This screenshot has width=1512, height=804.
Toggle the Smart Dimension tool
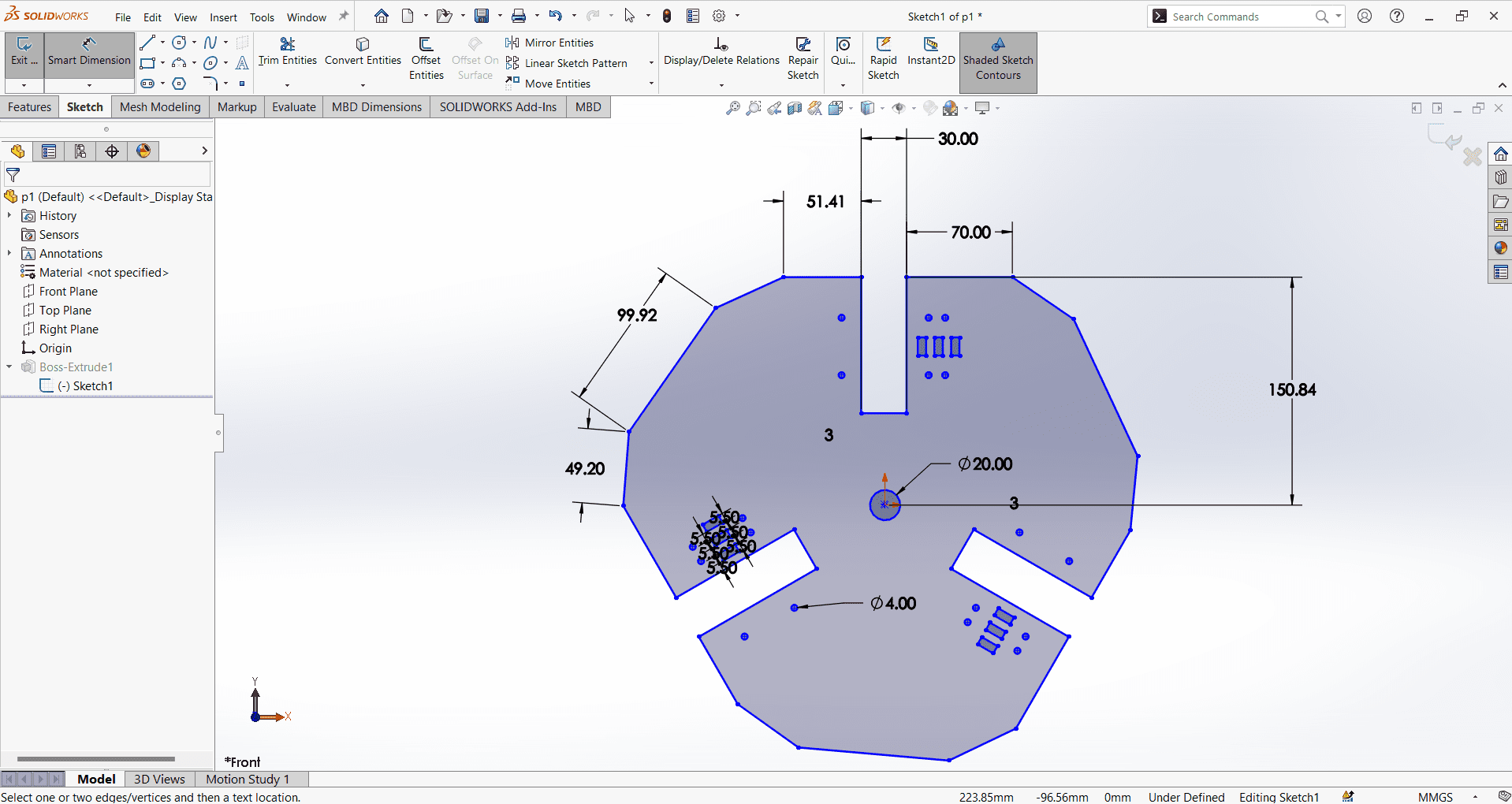pos(89,54)
